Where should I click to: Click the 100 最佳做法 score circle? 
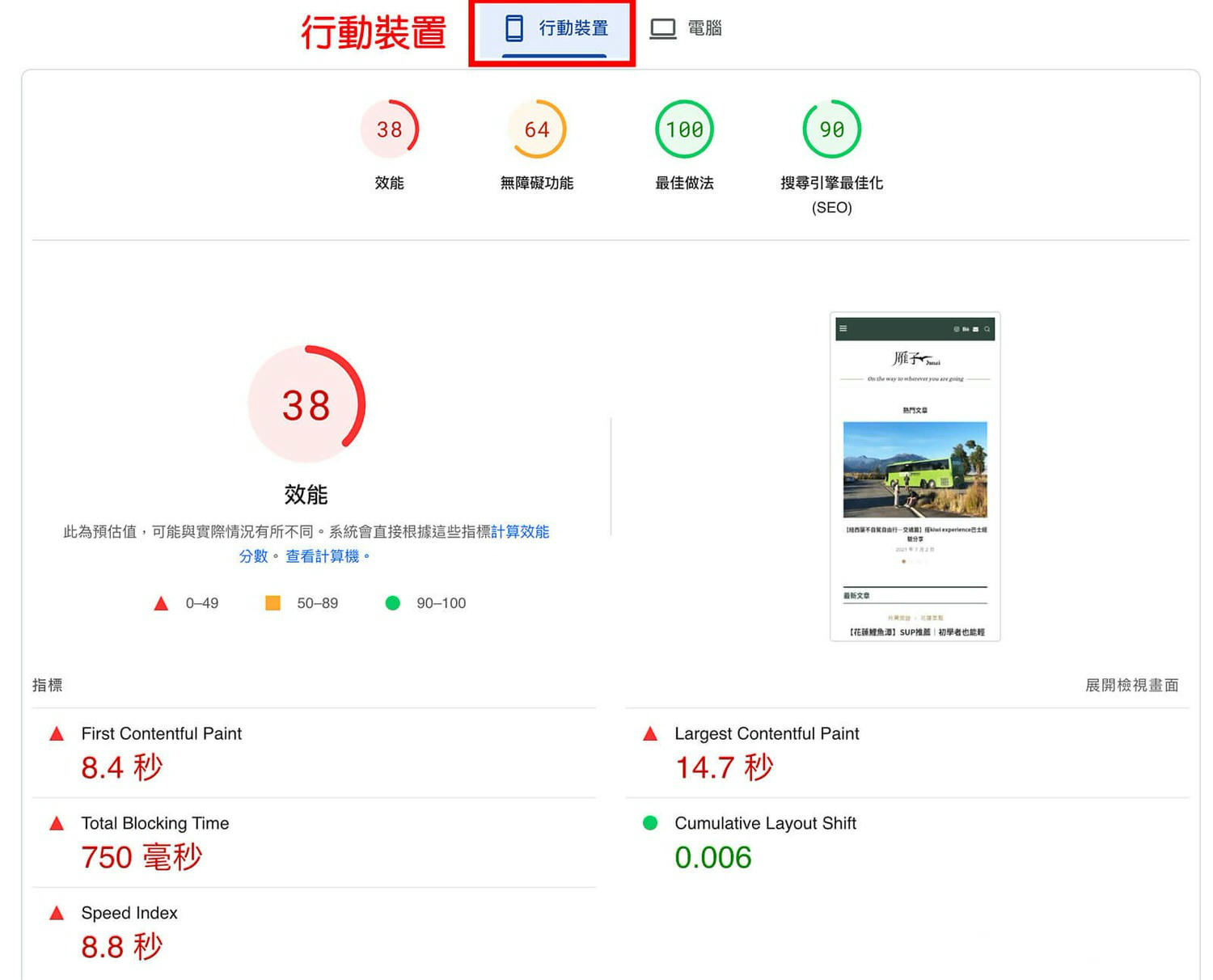[x=683, y=129]
